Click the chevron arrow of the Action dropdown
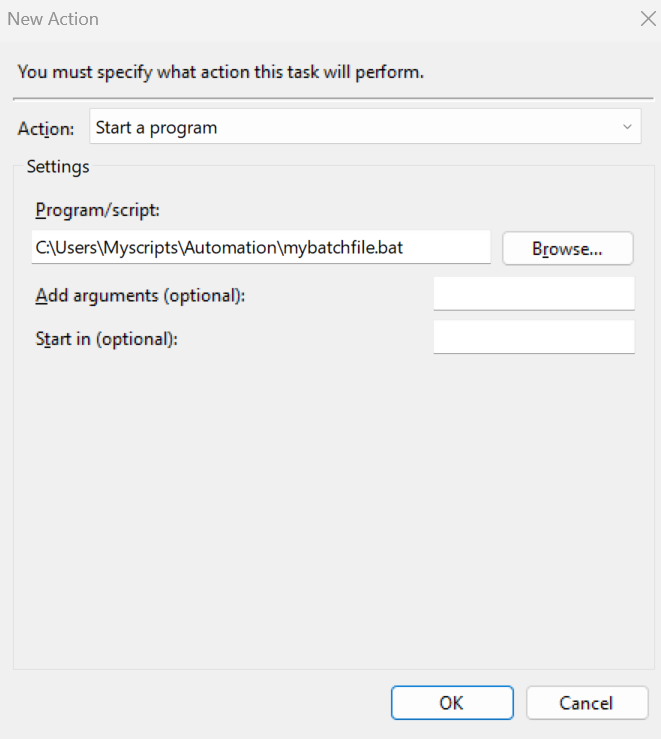This screenshot has width=661, height=739. 627,127
